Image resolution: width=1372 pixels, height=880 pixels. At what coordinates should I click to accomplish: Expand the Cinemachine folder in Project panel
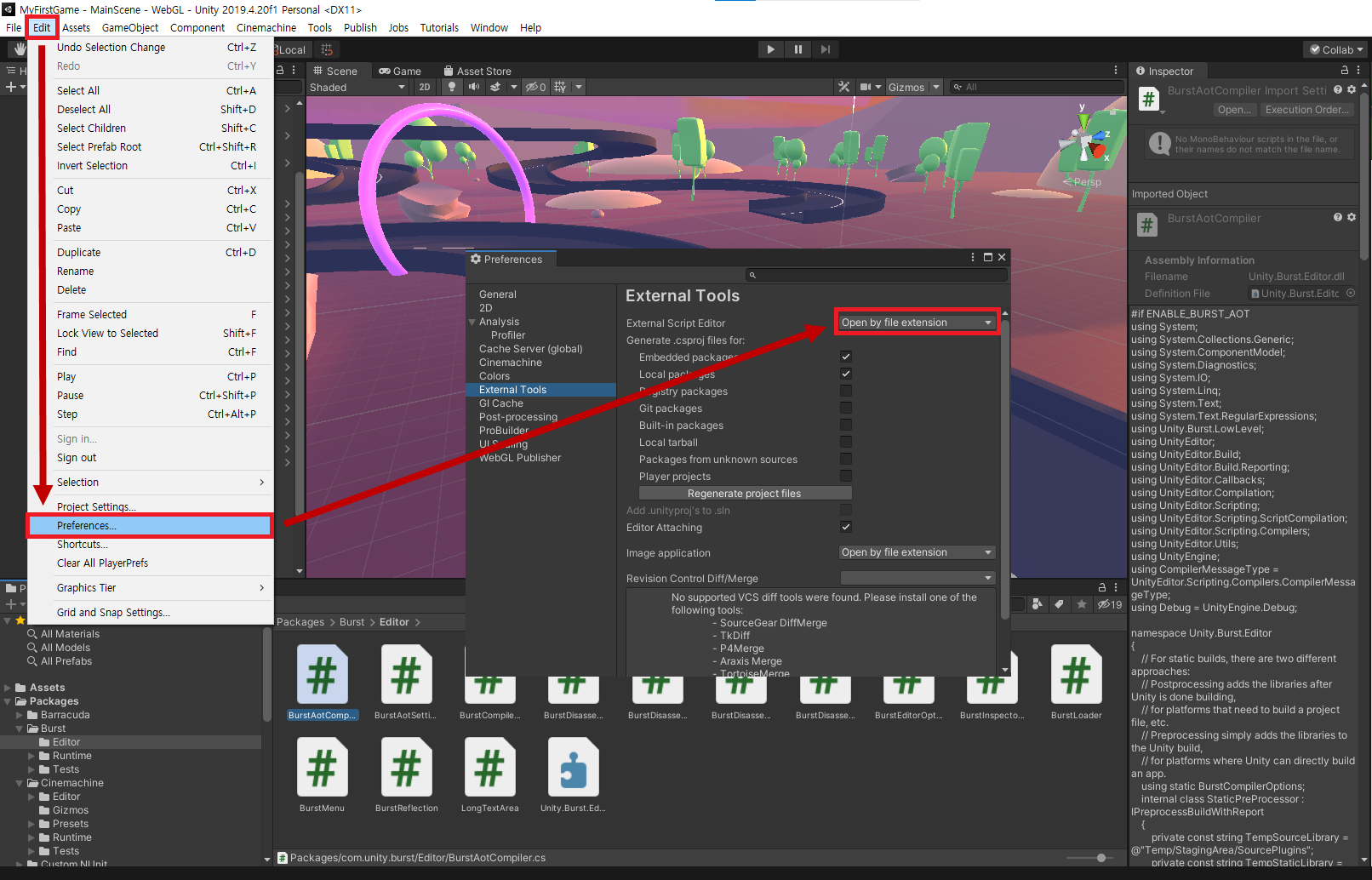pyautogui.click(x=19, y=782)
